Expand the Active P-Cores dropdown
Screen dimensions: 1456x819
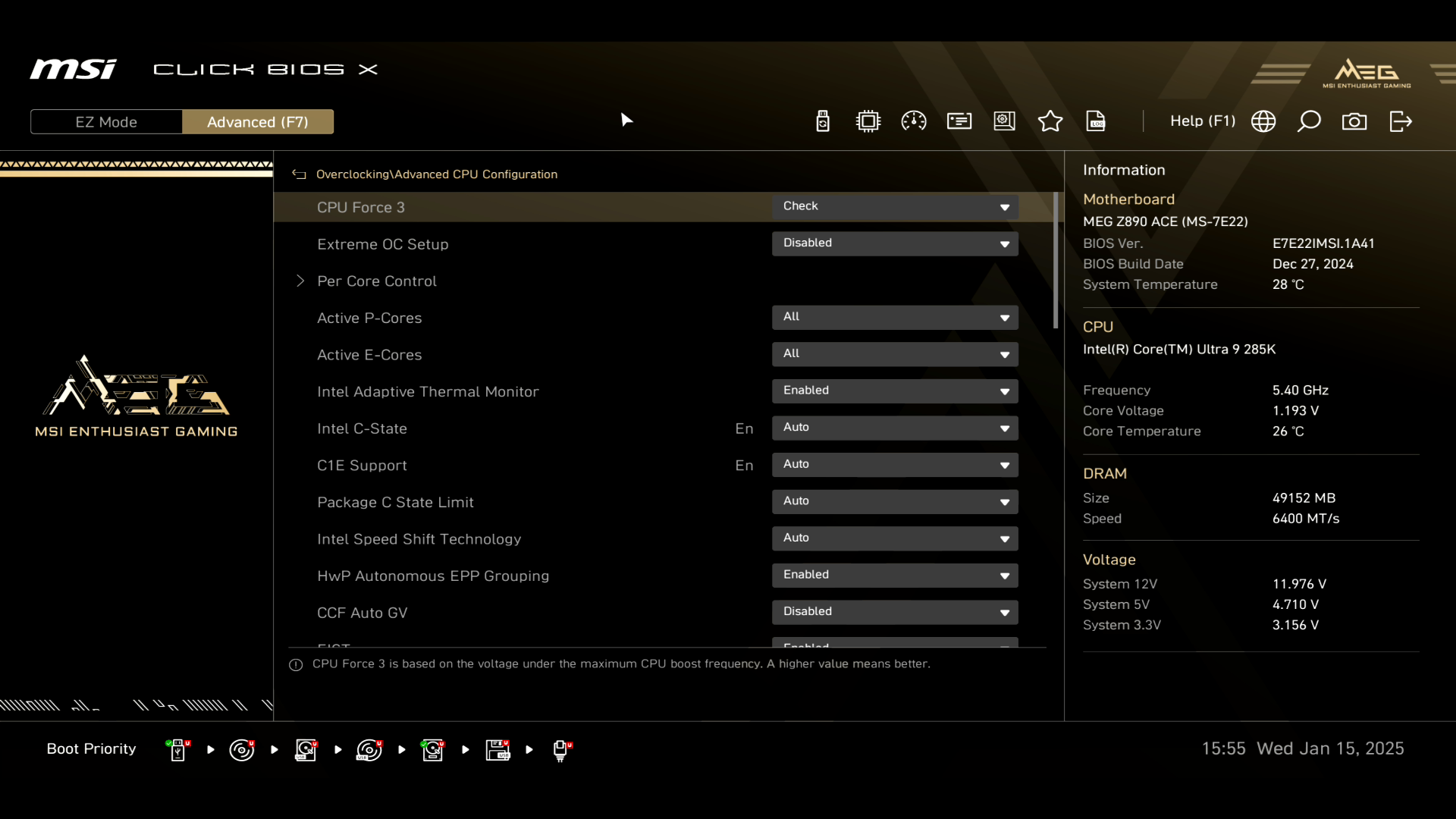tap(895, 318)
